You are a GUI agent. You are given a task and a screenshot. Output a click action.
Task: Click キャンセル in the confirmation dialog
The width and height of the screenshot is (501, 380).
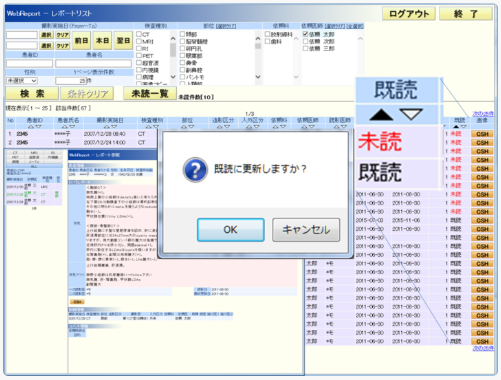(x=306, y=230)
